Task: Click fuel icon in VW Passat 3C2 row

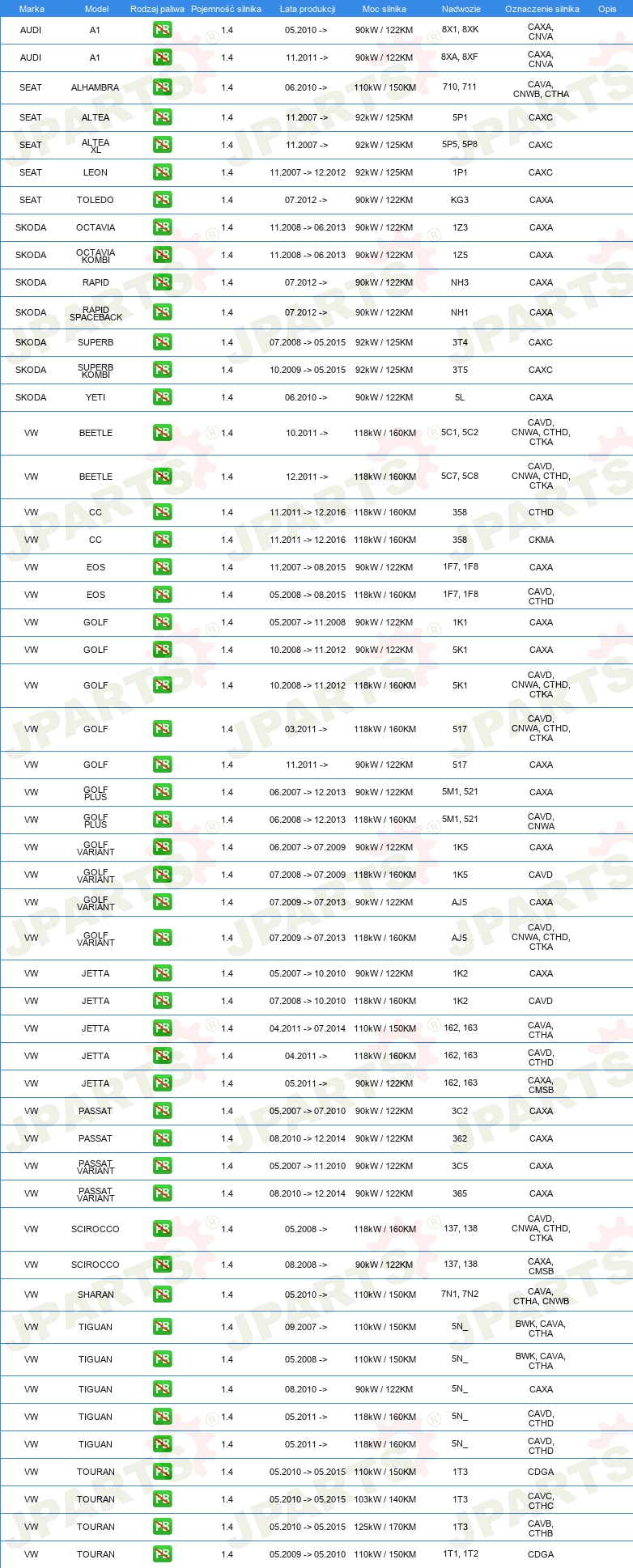Action: (x=162, y=1111)
